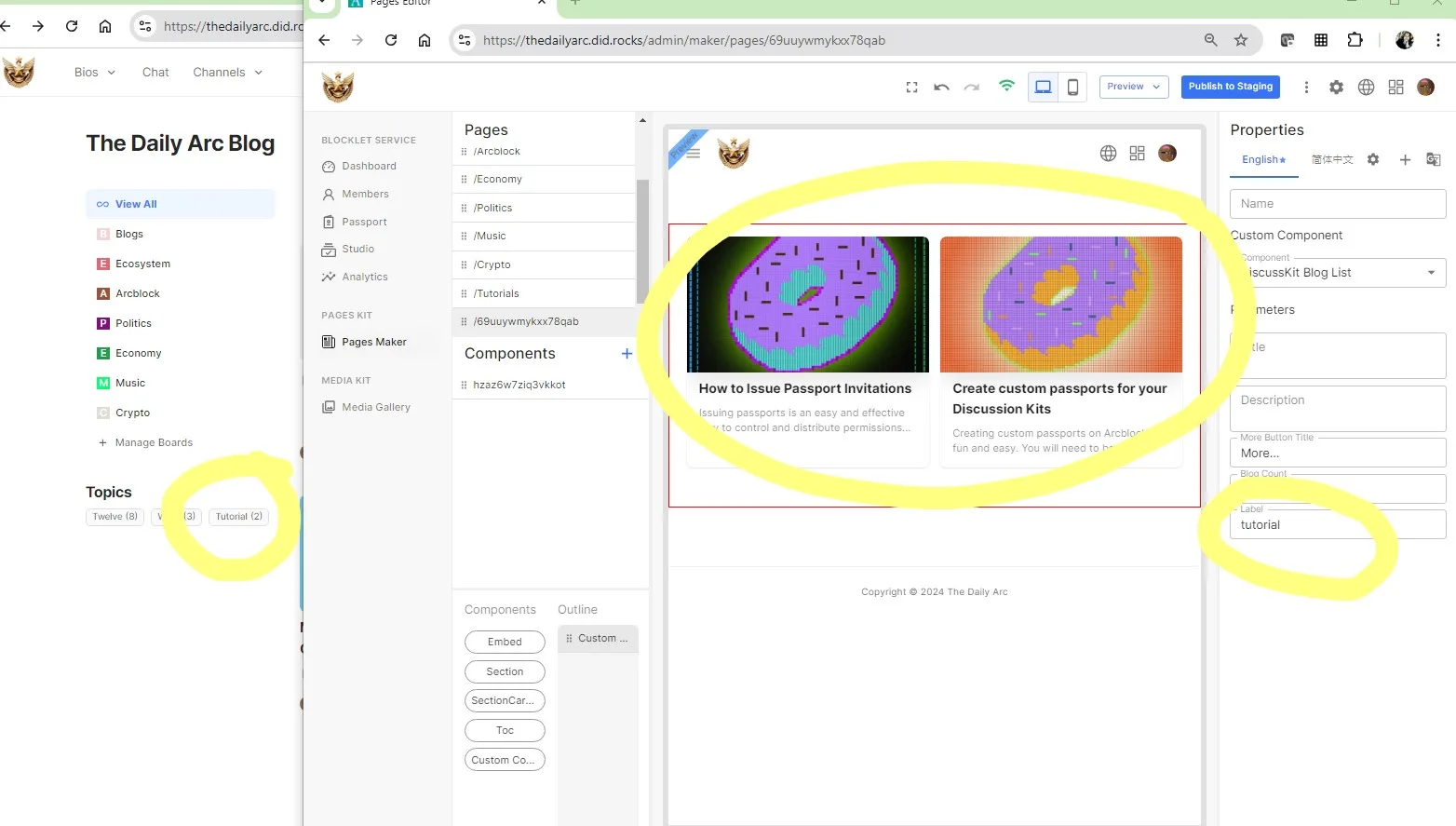Click the More Button Title input
The height and width of the screenshot is (826, 1456).
pyautogui.click(x=1338, y=454)
